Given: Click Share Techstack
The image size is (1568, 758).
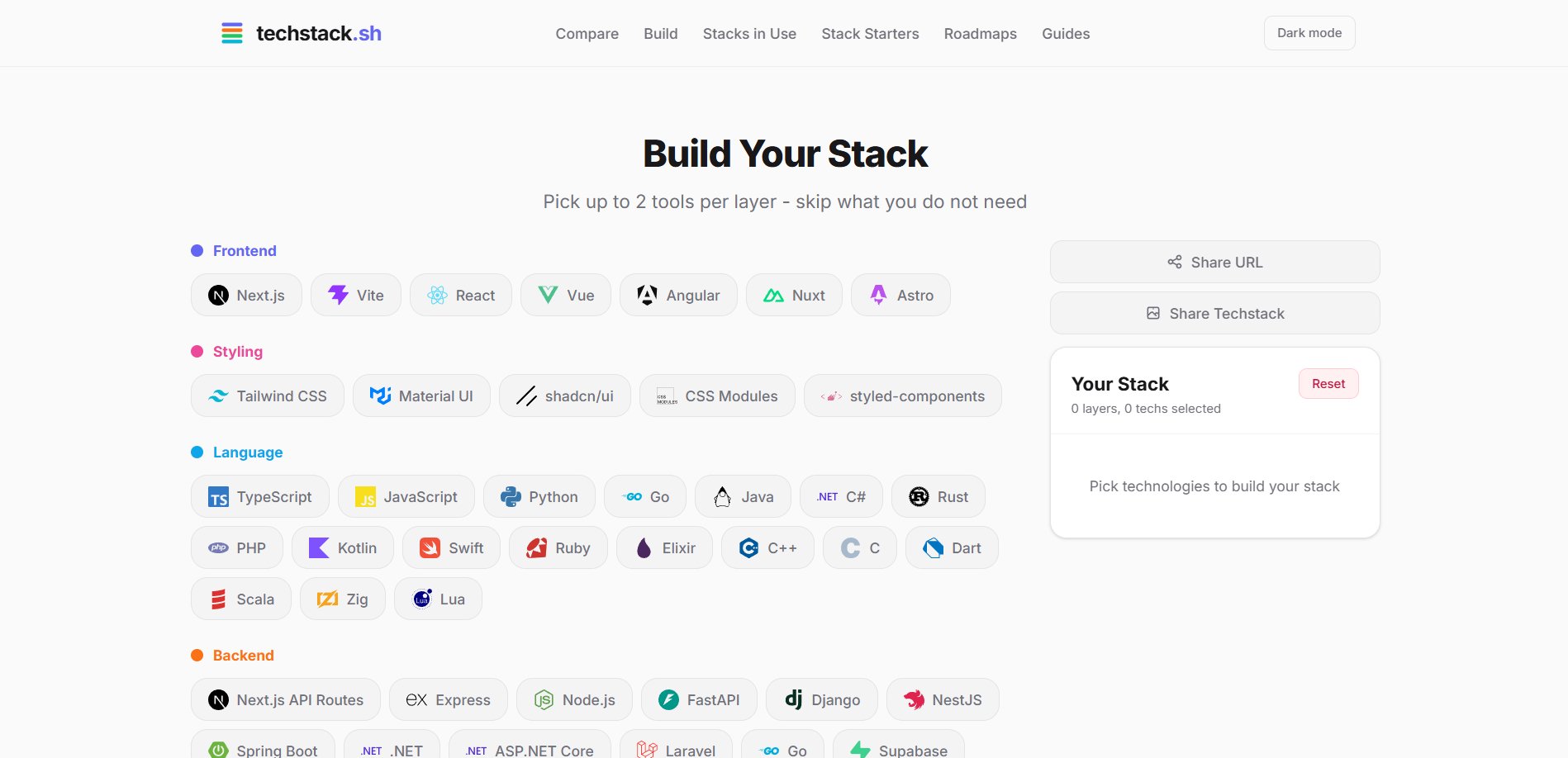Looking at the screenshot, I should (1214, 313).
